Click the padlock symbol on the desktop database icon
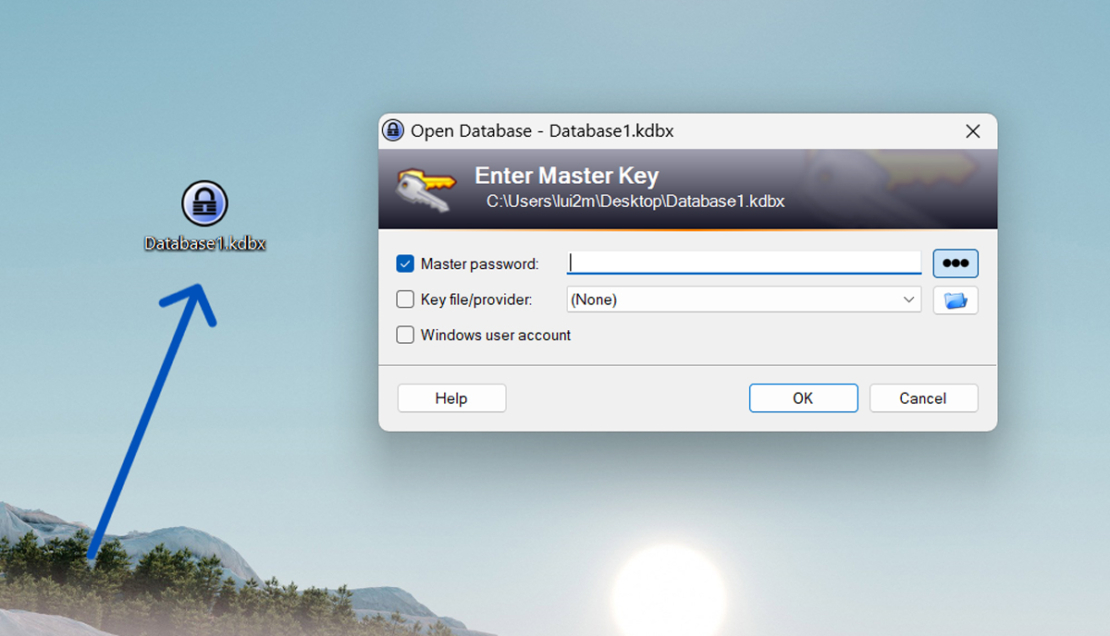 205,203
